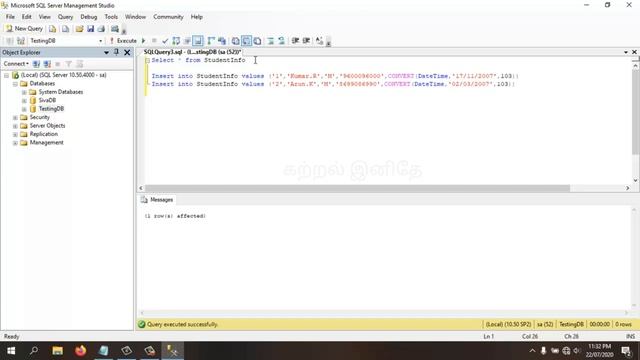Open Object Explorer window position dropdown arrow
Image resolution: width=640 pixels, height=360 pixels.
pos(106,53)
